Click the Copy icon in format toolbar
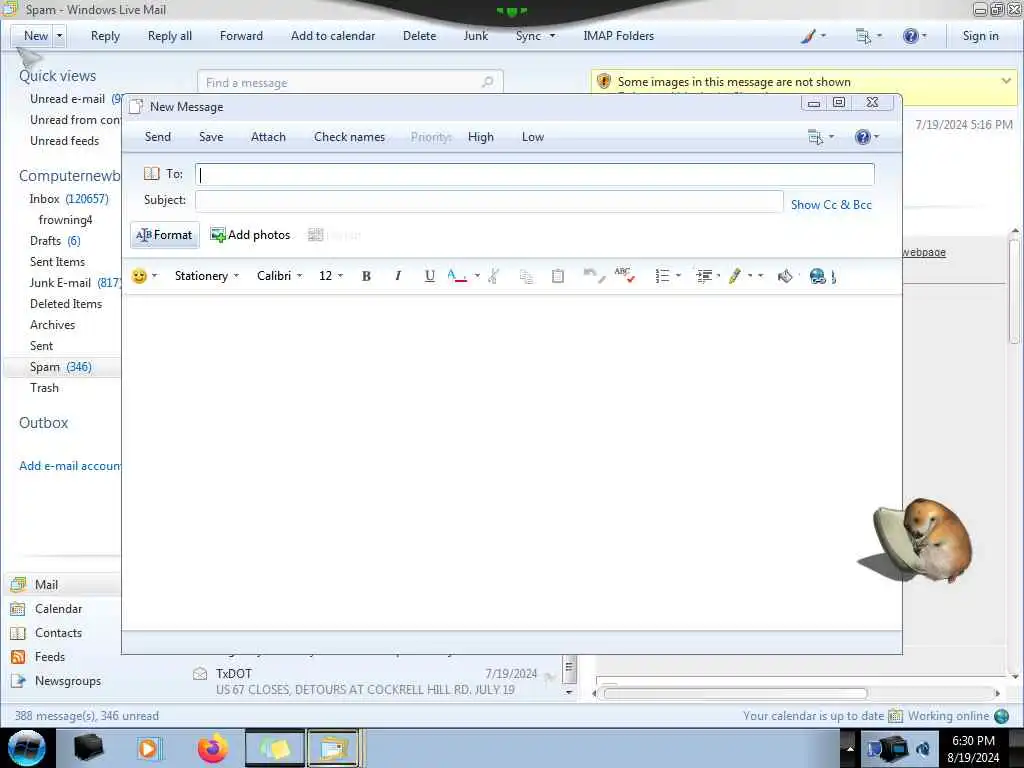The image size is (1024, 768). tap(526, 276)
